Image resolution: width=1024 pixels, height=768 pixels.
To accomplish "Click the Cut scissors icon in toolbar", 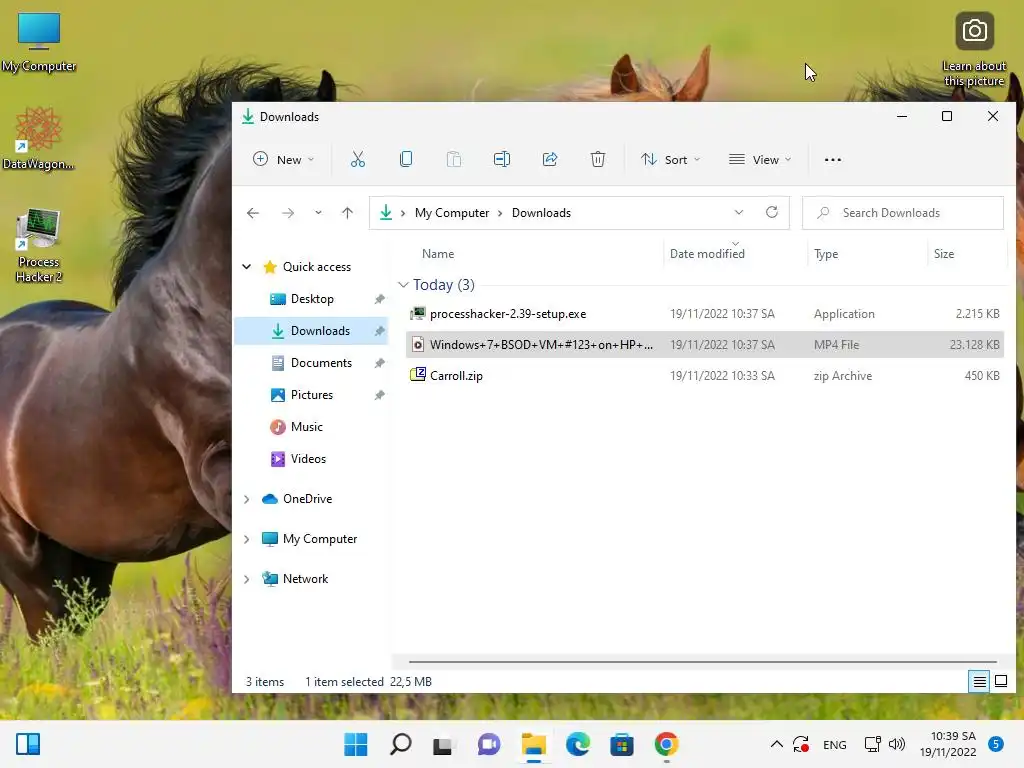I will (358, 159).
